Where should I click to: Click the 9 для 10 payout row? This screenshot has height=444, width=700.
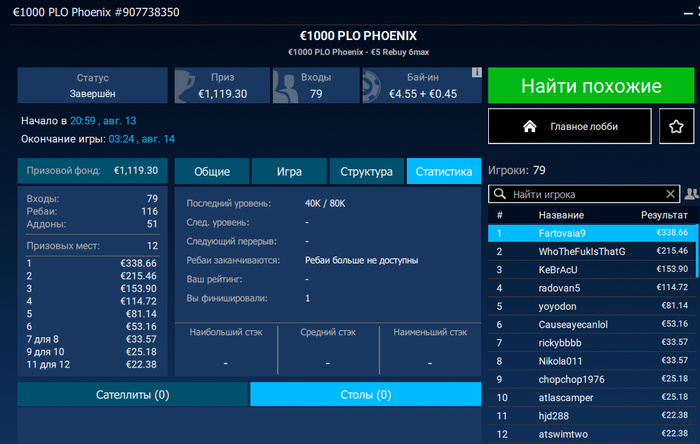(x=92, y=352)
